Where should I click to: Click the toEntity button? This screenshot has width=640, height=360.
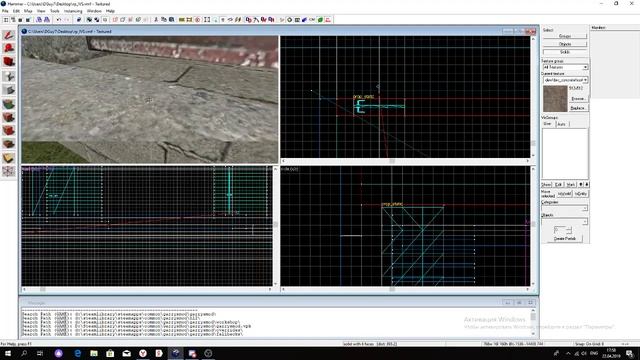click(580, 193)
